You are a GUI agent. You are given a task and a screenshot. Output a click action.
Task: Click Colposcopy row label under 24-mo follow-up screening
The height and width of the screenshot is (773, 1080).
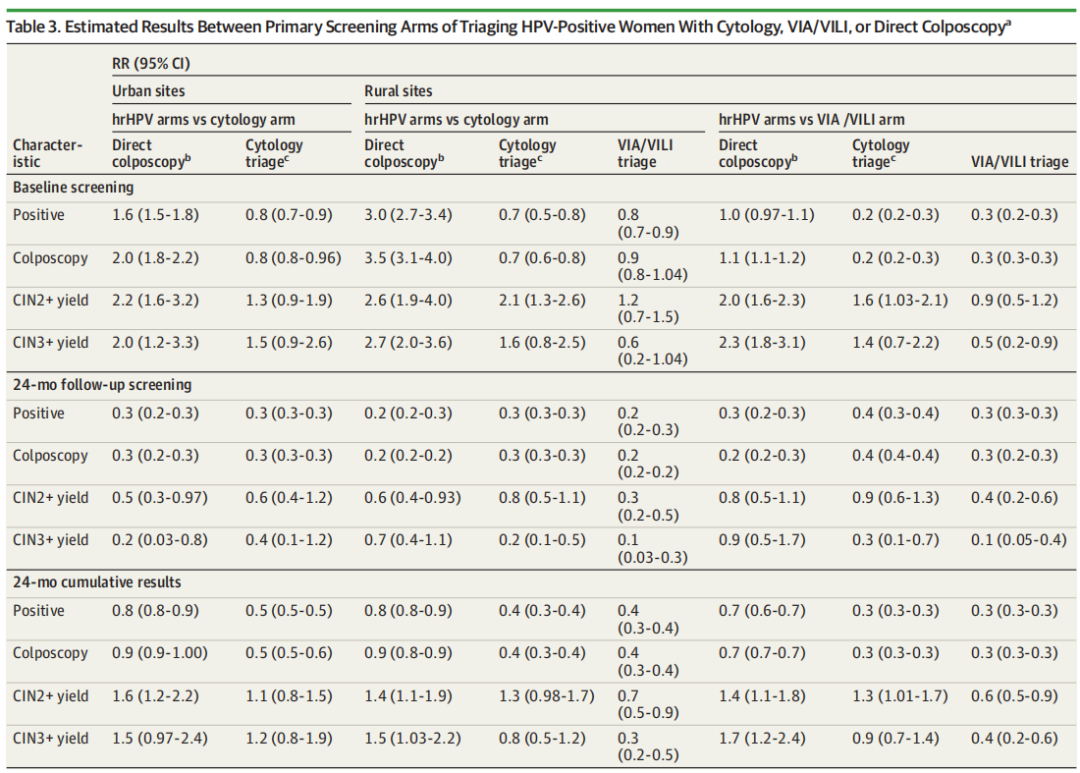(x=50, y=455)
